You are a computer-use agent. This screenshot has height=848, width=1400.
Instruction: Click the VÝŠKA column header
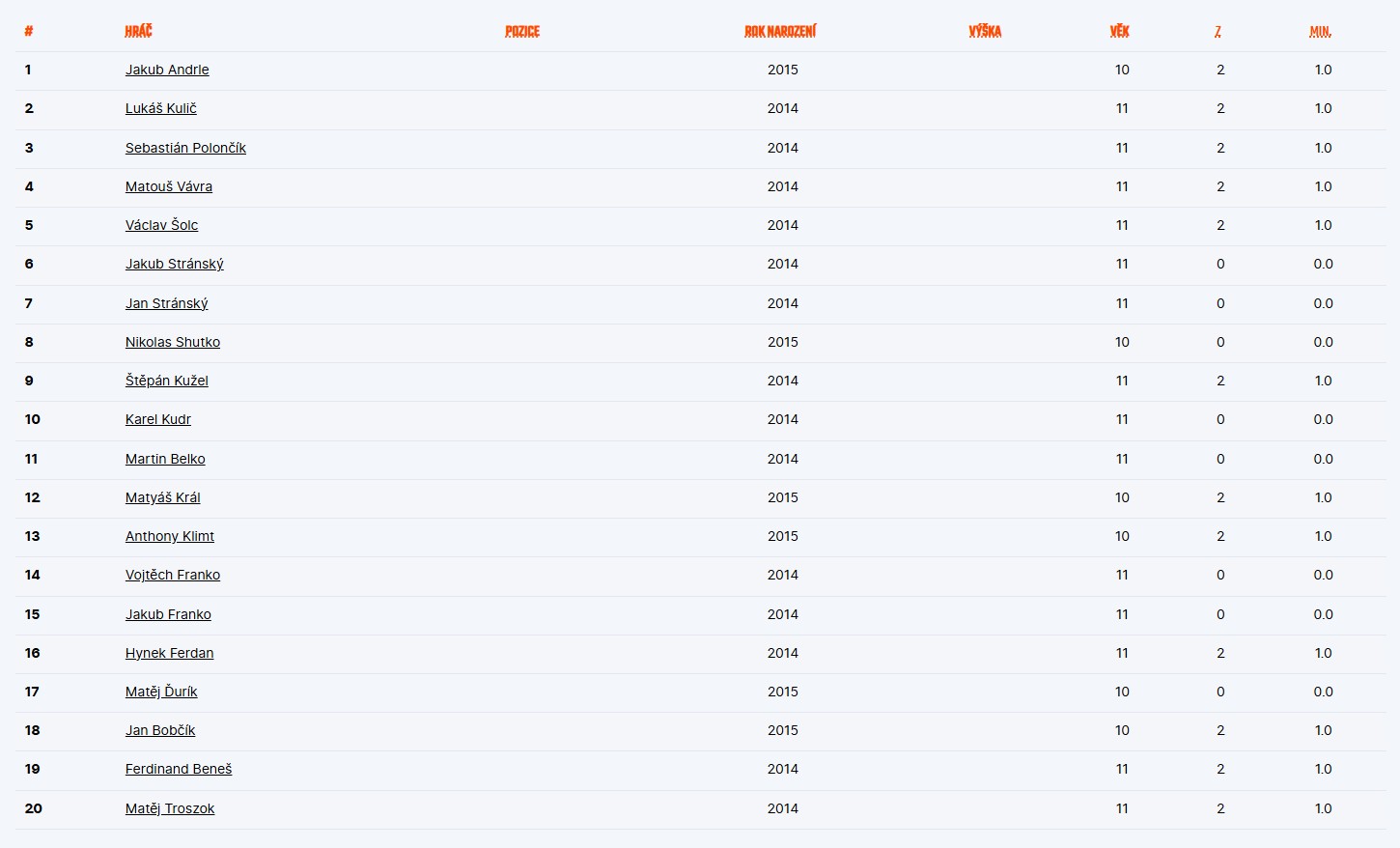pyautogui.click(x=985, y=31)
